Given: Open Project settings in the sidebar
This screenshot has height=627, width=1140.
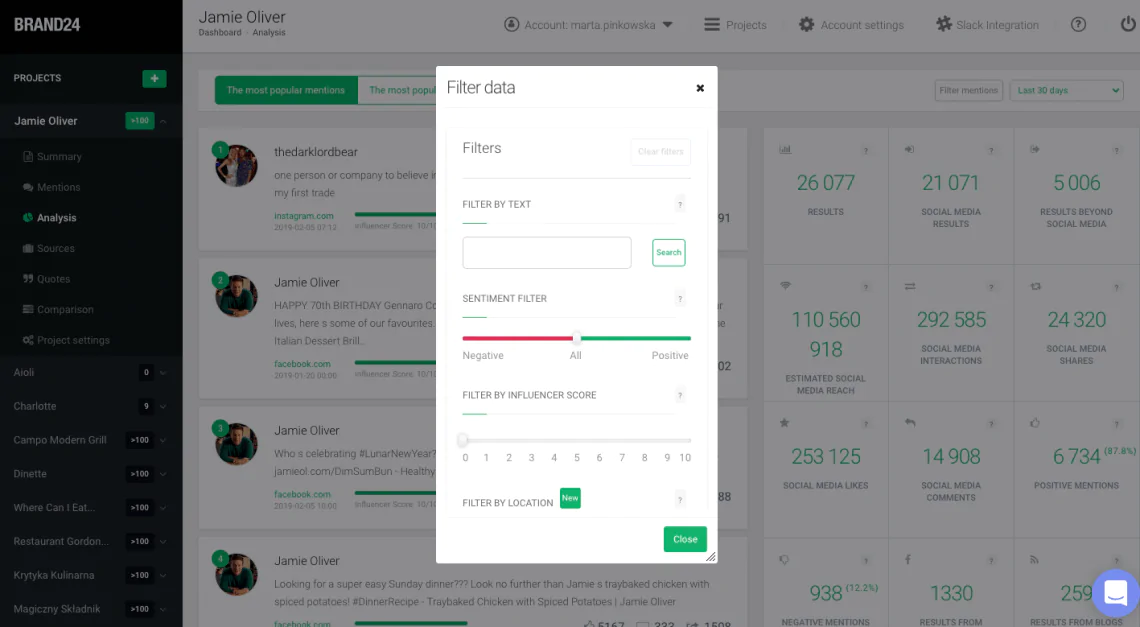Looking at the screenshot, I should (x=73, y=340).
